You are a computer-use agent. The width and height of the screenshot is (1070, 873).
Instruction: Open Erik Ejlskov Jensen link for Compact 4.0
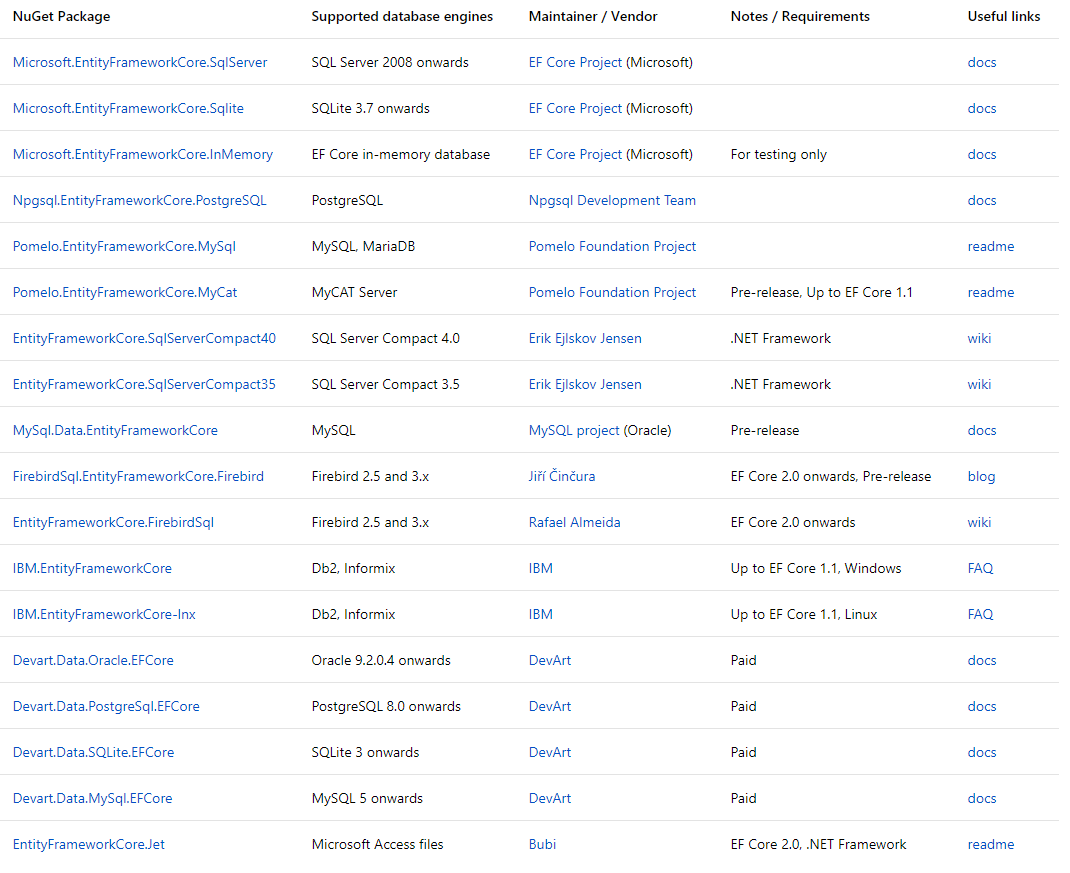pyautogui.click(x=585, y=338)
